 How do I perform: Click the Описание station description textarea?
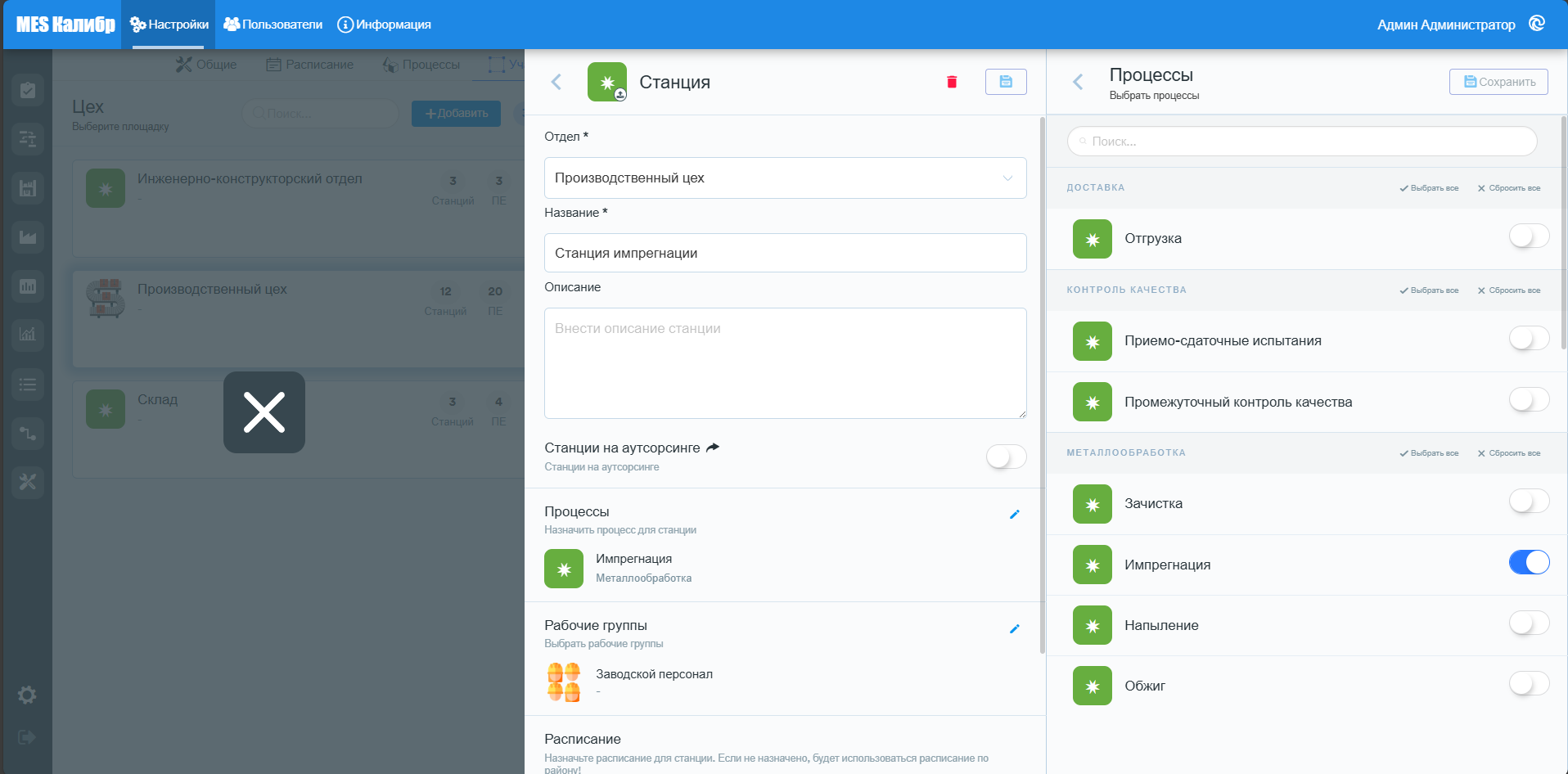click(x=785, y=363)
